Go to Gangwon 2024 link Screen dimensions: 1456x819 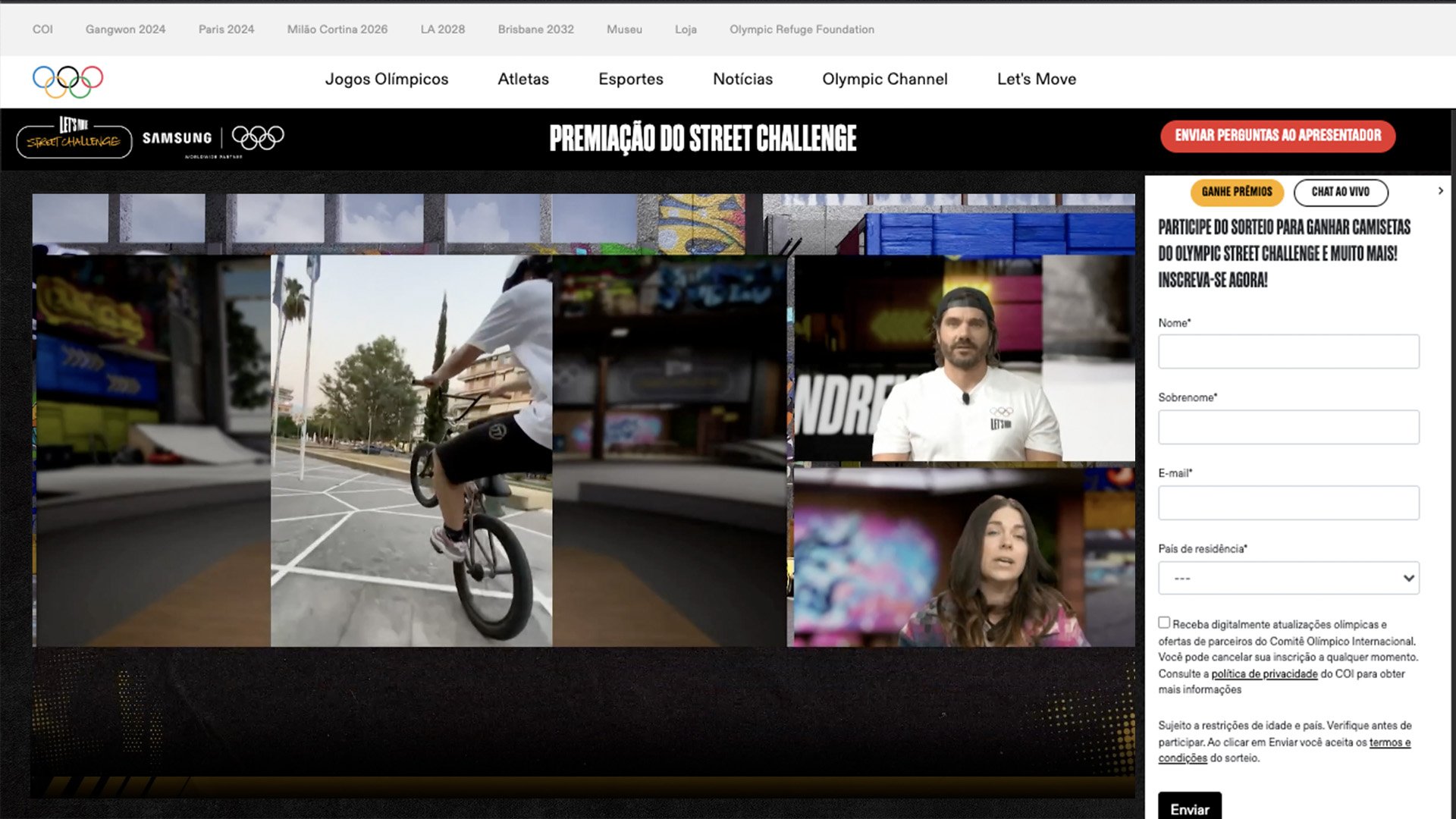[x=125, y=30]
